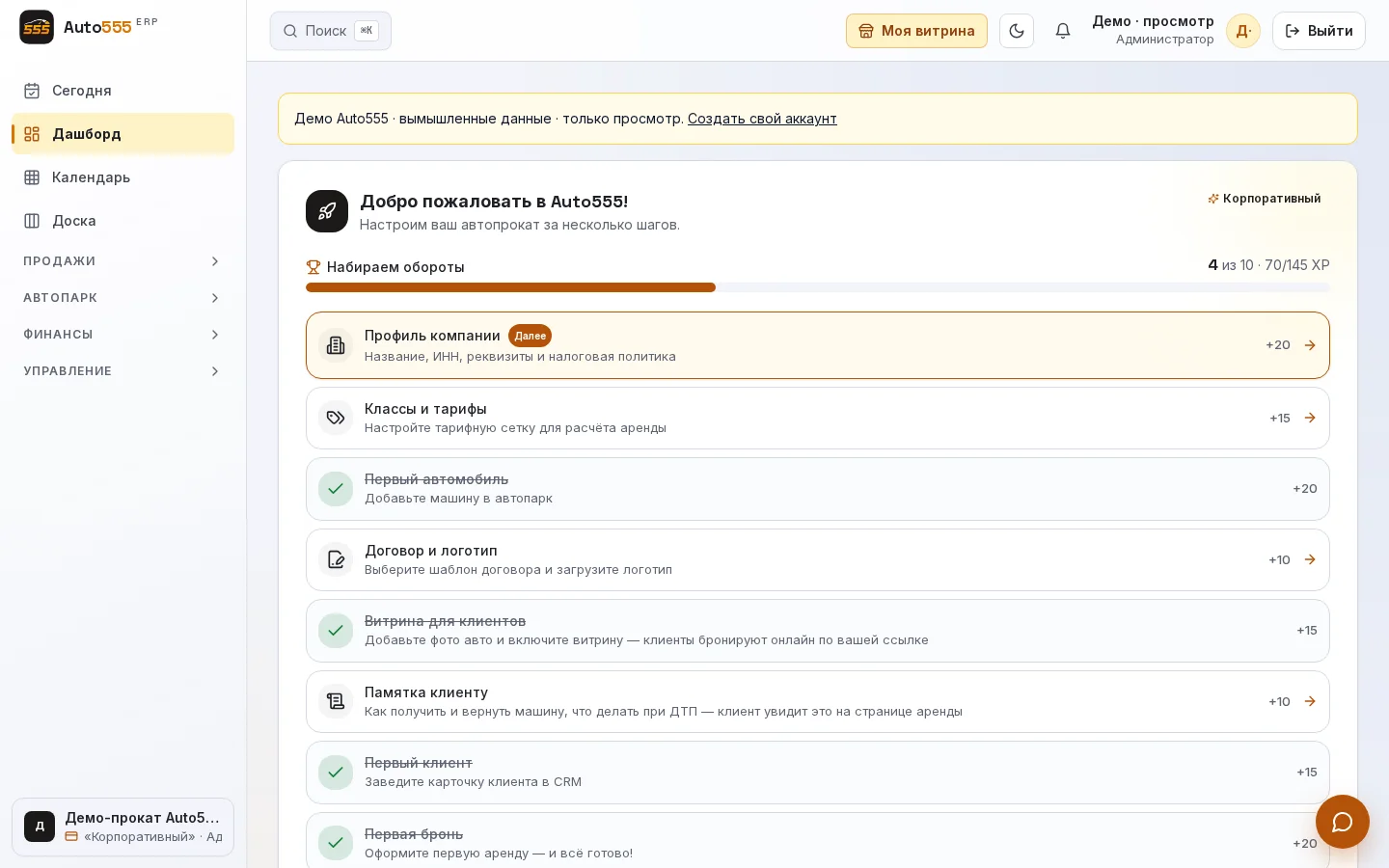Follow the Создать свой аккаунт link

coord(762,119)
